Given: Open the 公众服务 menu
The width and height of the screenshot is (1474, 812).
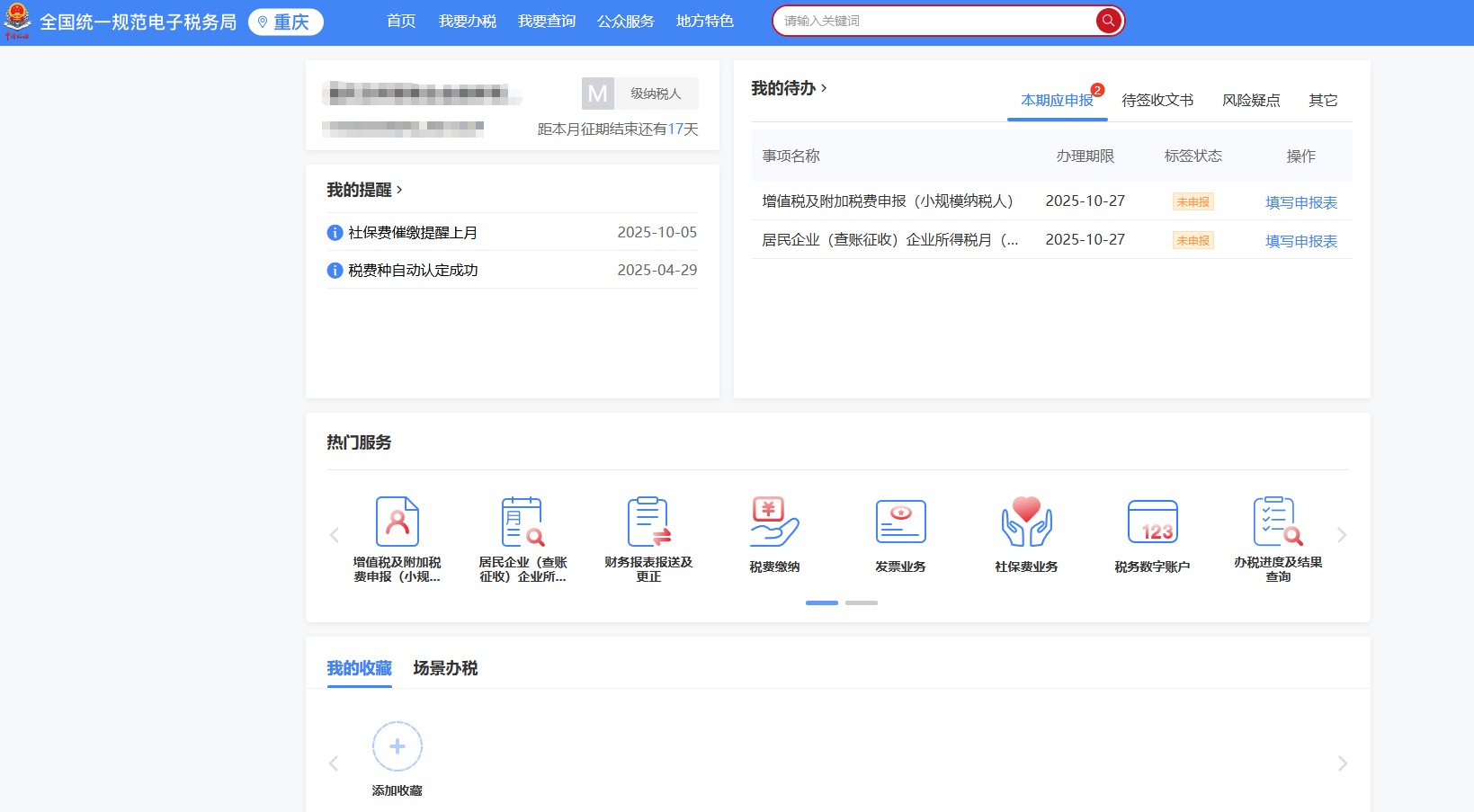Looking at the screenshot, I should pos(626,21).
